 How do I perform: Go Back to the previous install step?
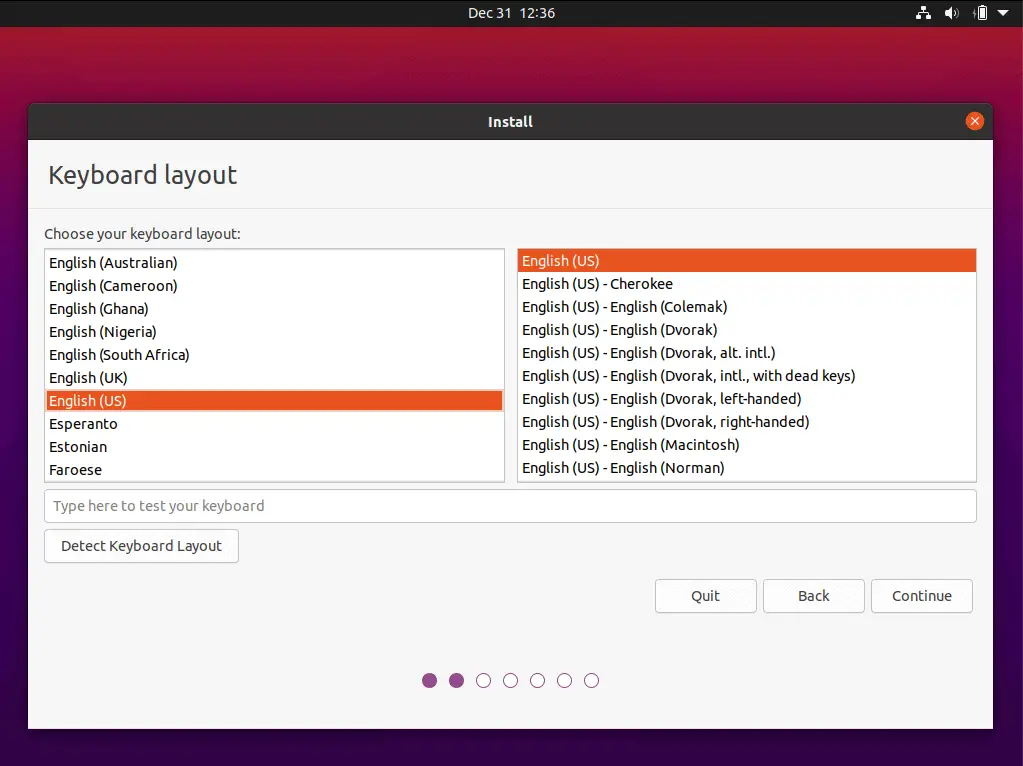814,596
